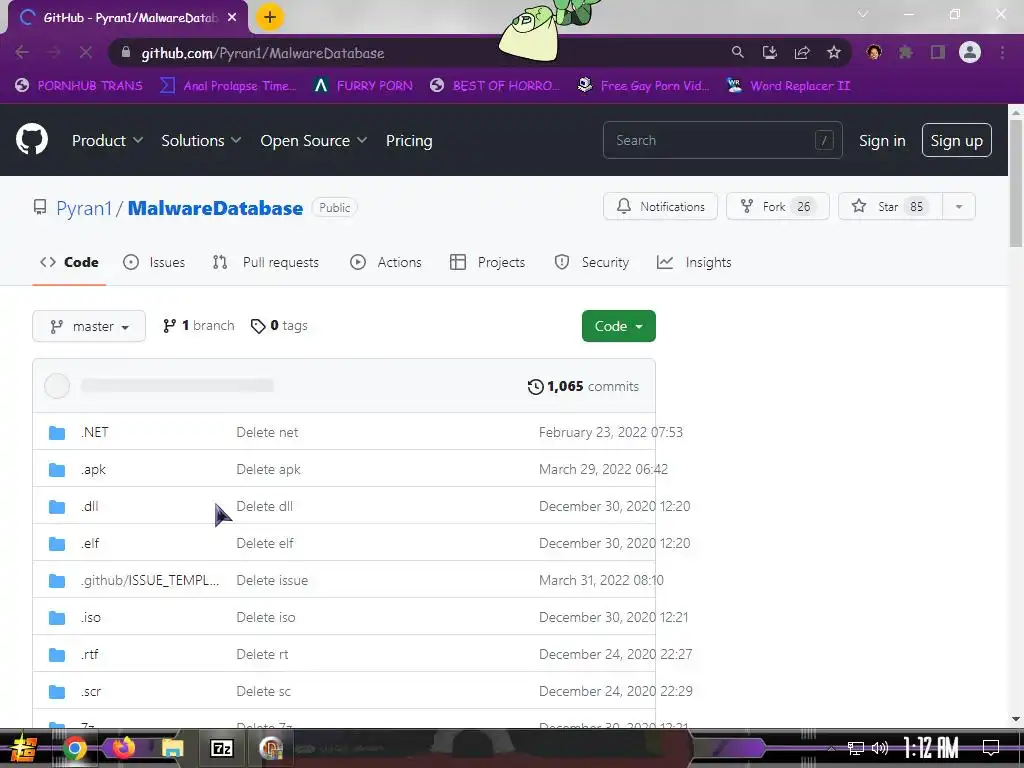Open the Pyran1 owner link
This screenshot has height=768, width=1024.
point(84,208)
